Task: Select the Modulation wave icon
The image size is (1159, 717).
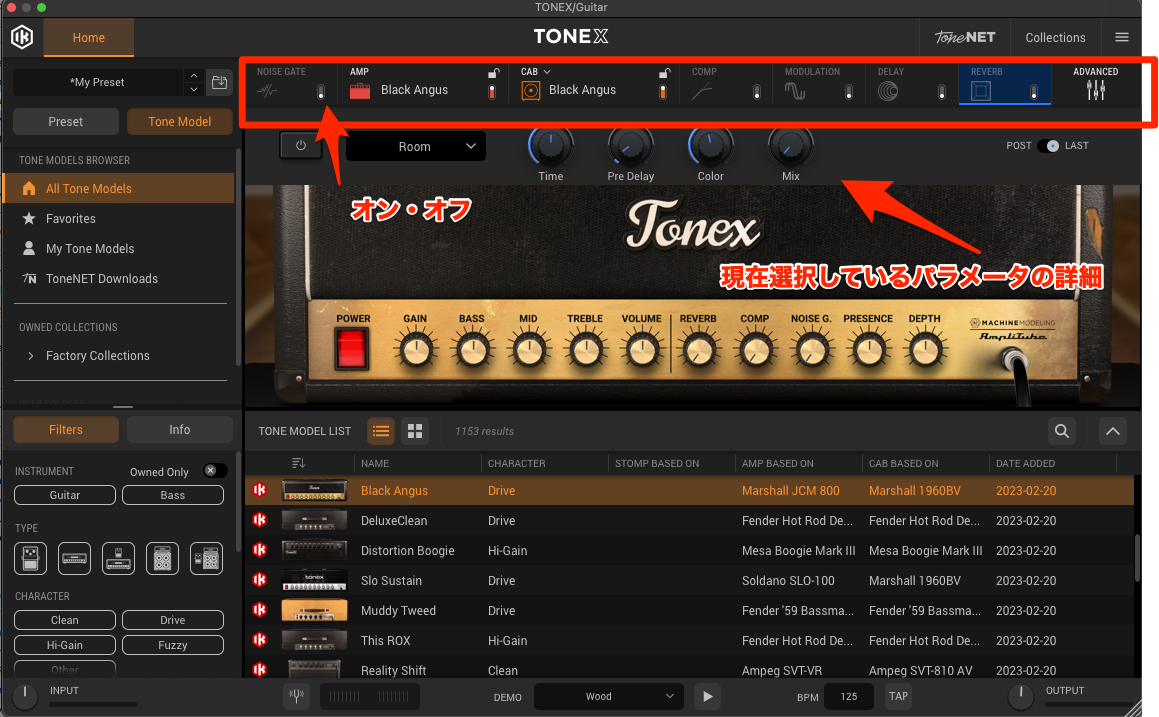Action: click(x=795, y=91)
